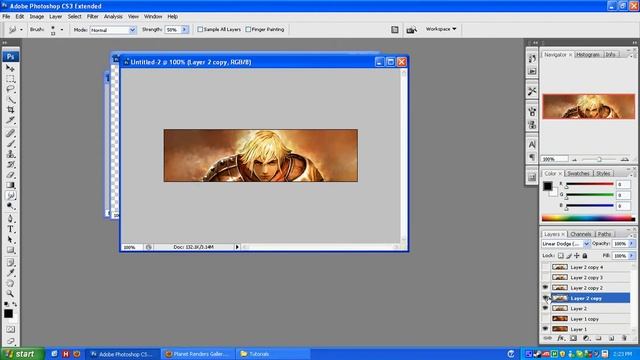
Task: Click Navigator zoom in button
Action: click(625, 159)
